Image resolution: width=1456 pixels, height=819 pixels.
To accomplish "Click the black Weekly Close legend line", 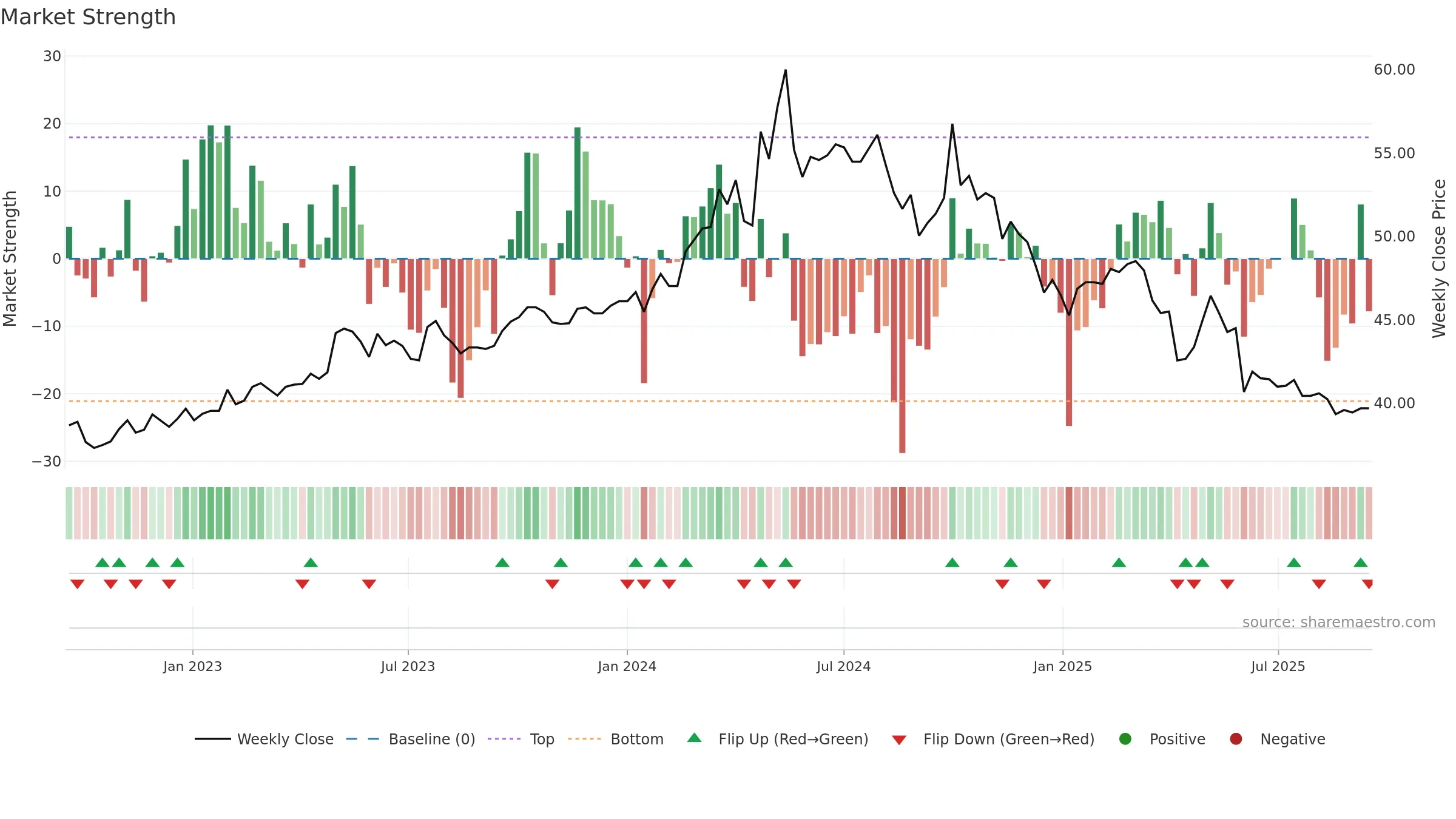I will point(213,739).
